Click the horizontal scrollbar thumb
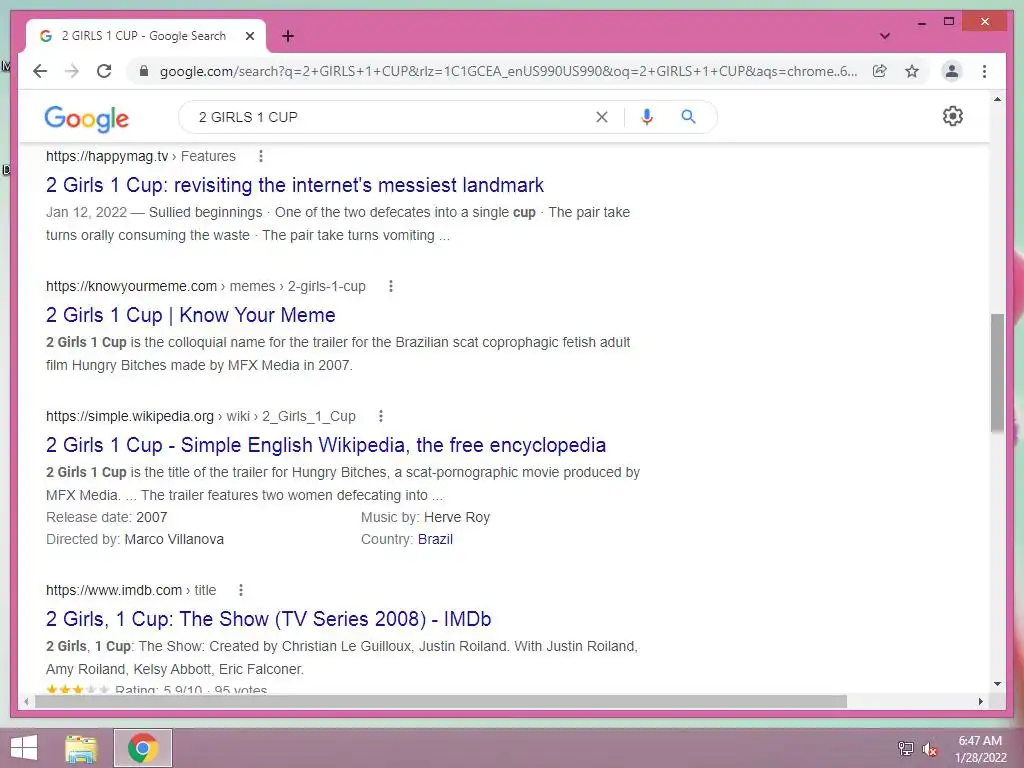 (x=441, y=701)
